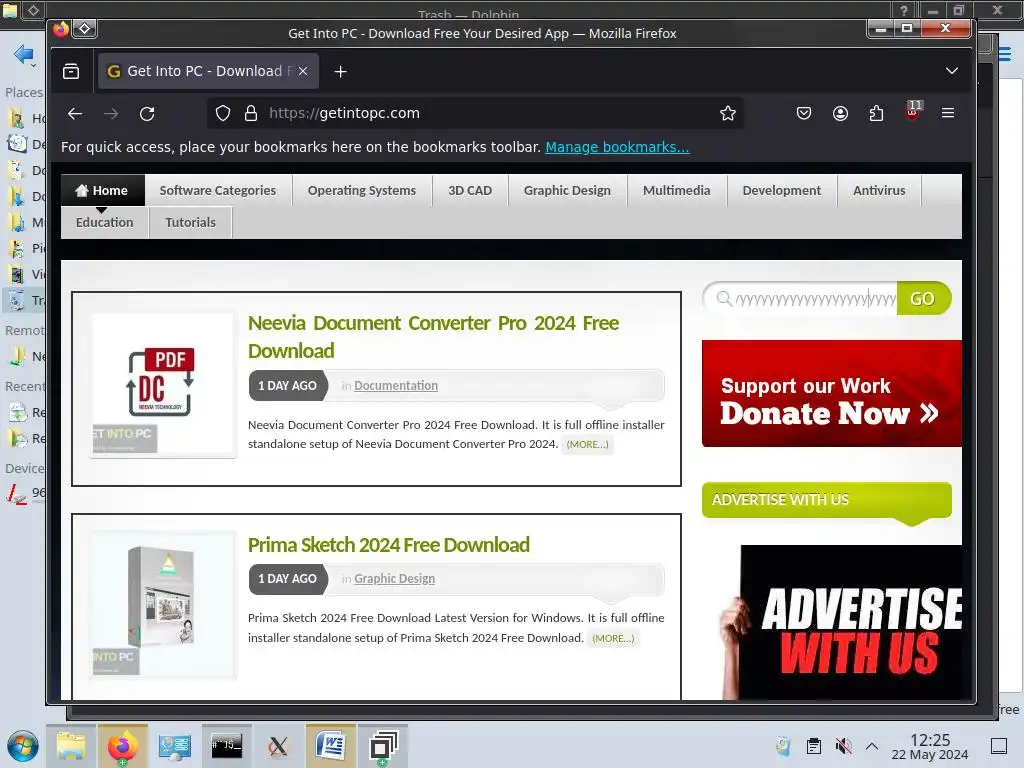Open clipboard tray icon
1024x768 pixels.
point(814,746)
